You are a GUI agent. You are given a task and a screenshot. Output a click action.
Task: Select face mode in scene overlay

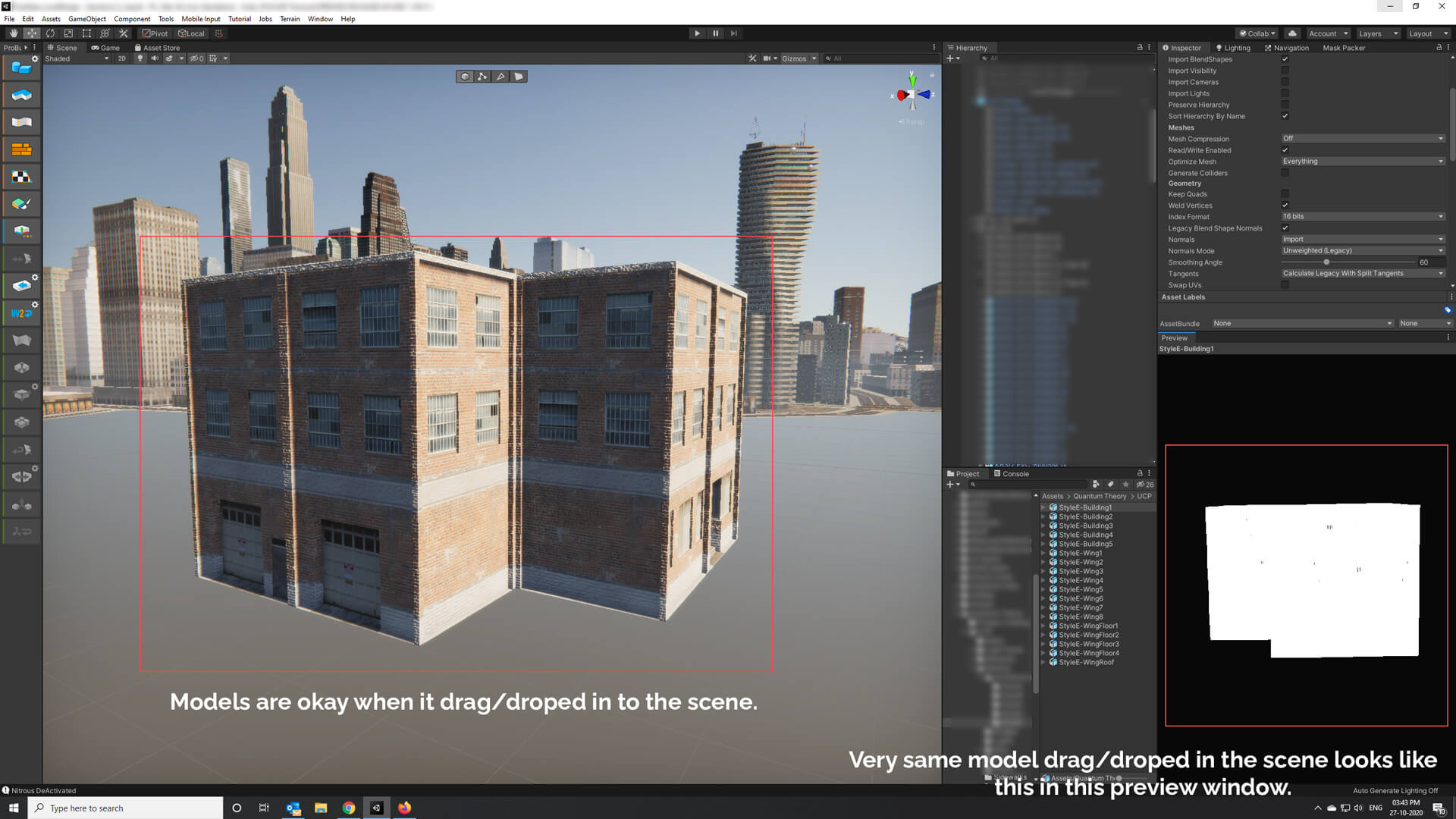[519, 77]
